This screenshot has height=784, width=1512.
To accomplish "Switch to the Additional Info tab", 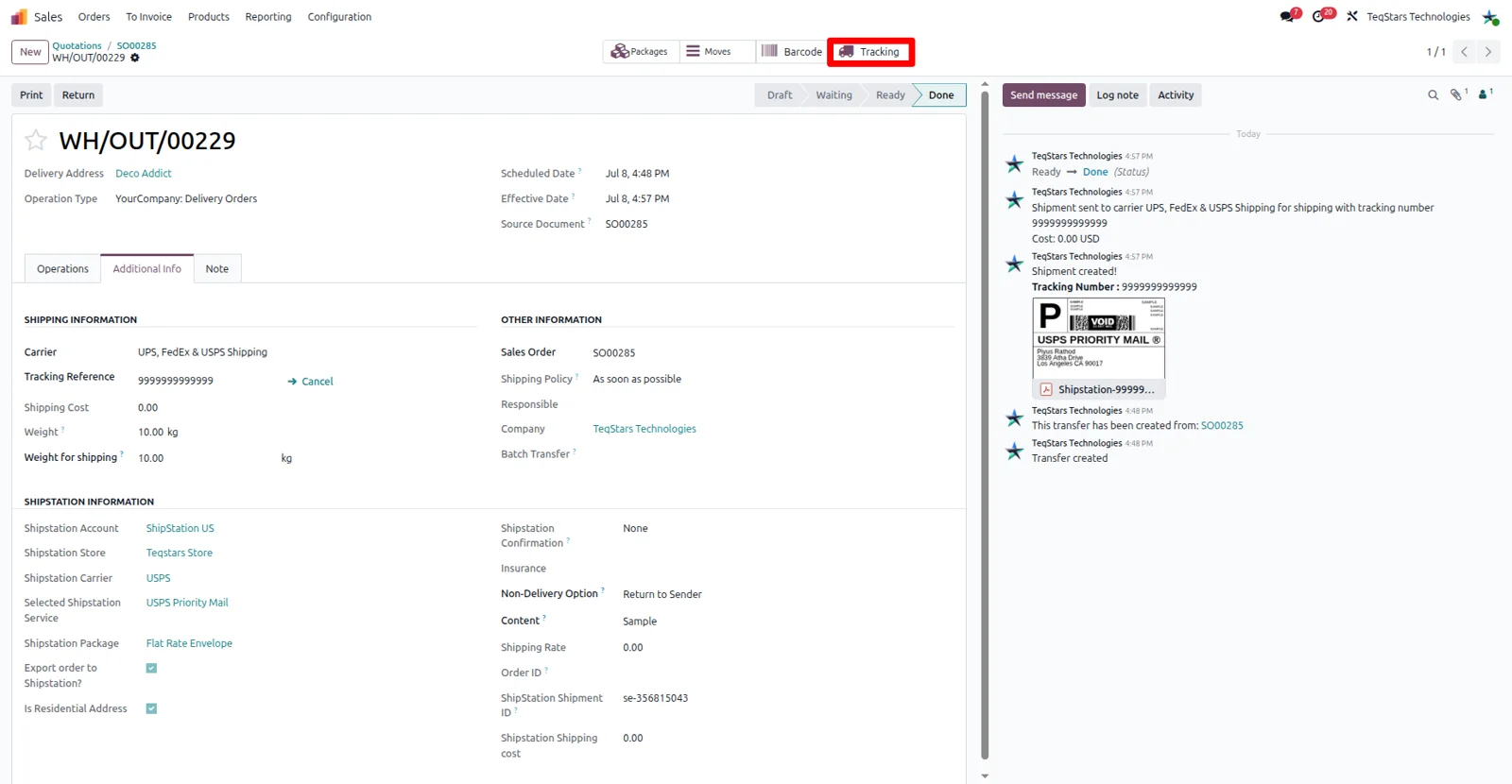I will [146, 269].
